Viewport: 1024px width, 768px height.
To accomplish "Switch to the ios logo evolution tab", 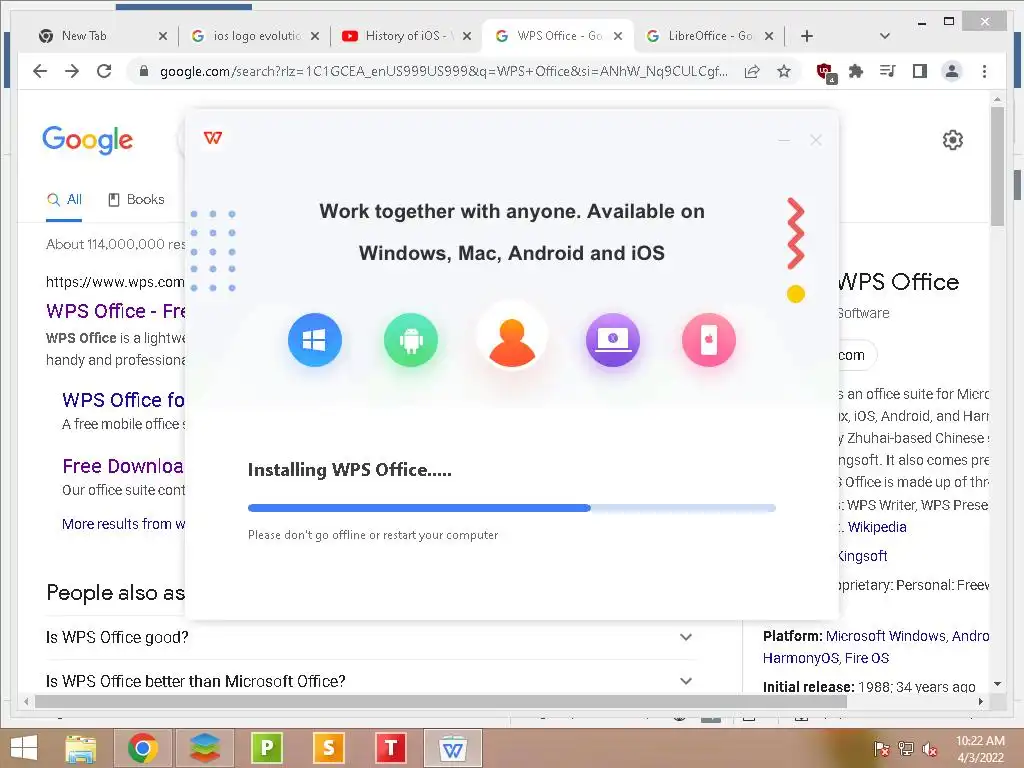I will pos(257,36).
